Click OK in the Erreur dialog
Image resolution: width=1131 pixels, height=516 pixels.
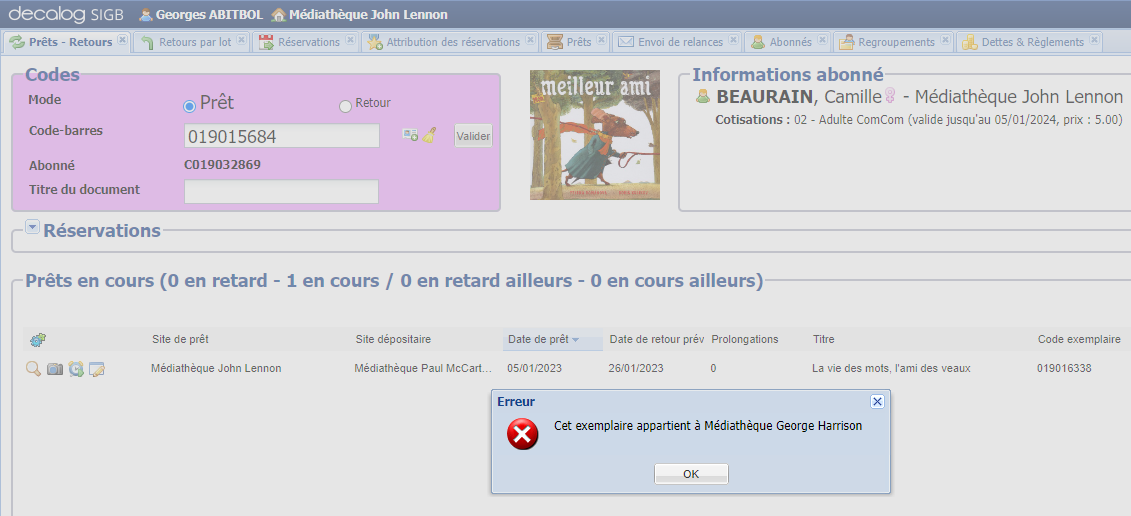691,474
